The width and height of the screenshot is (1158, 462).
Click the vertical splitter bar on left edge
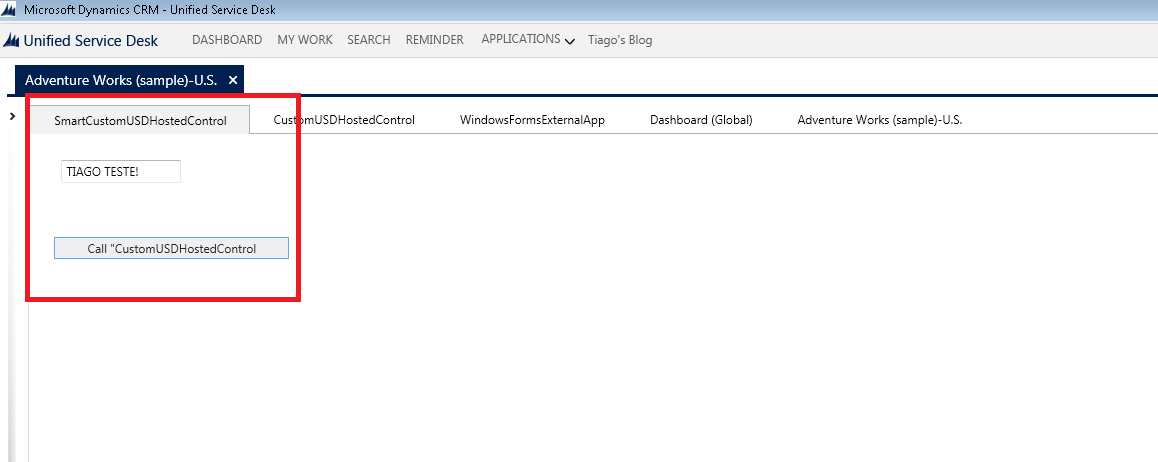[28, 300]
